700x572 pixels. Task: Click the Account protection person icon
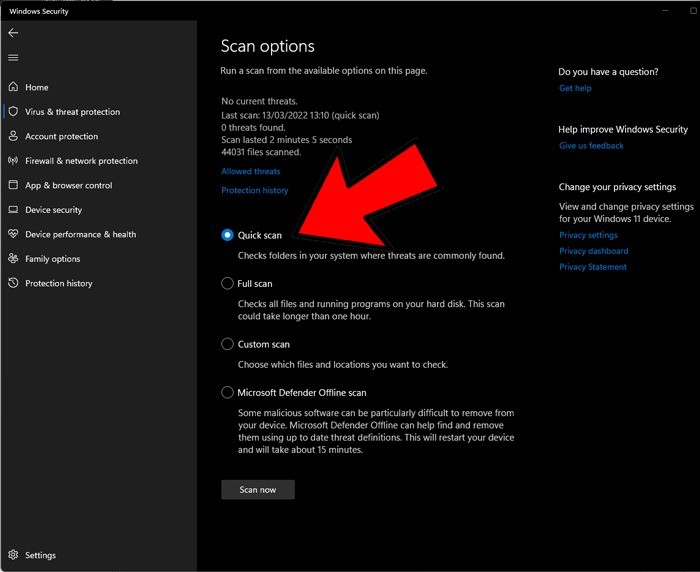13,136
